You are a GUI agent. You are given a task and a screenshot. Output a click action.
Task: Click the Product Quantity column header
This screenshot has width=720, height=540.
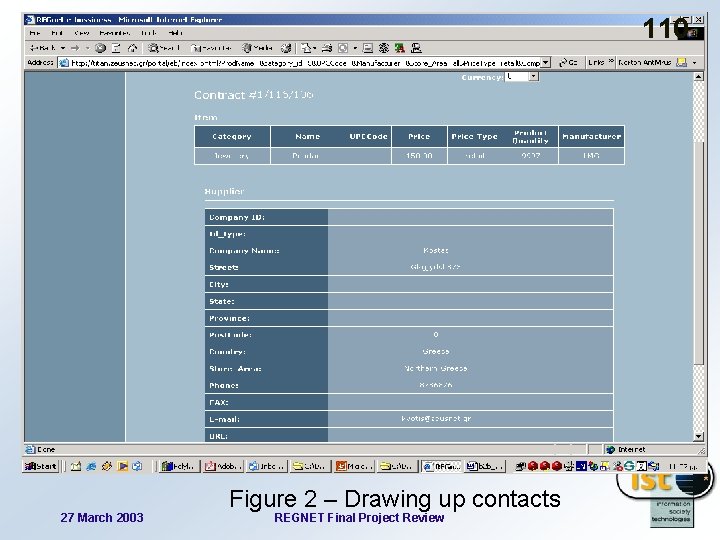pos(530,136)
